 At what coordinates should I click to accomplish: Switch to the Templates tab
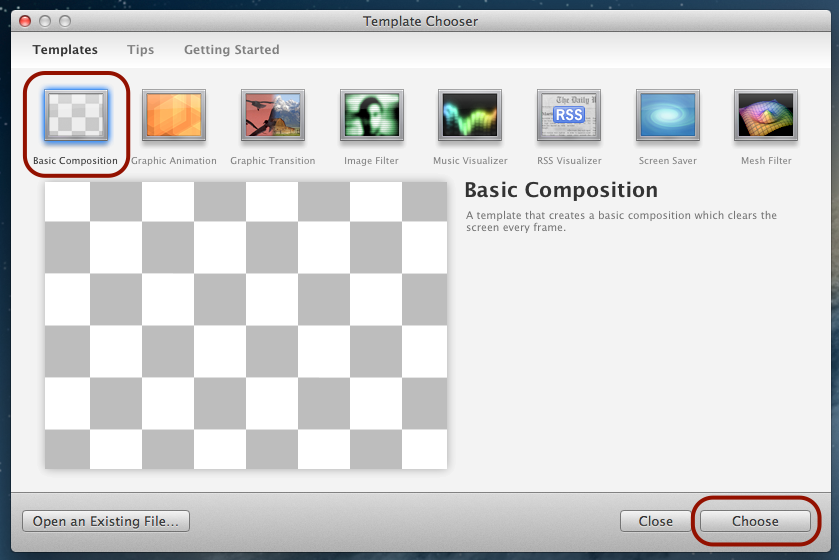(x=65, y=50)
